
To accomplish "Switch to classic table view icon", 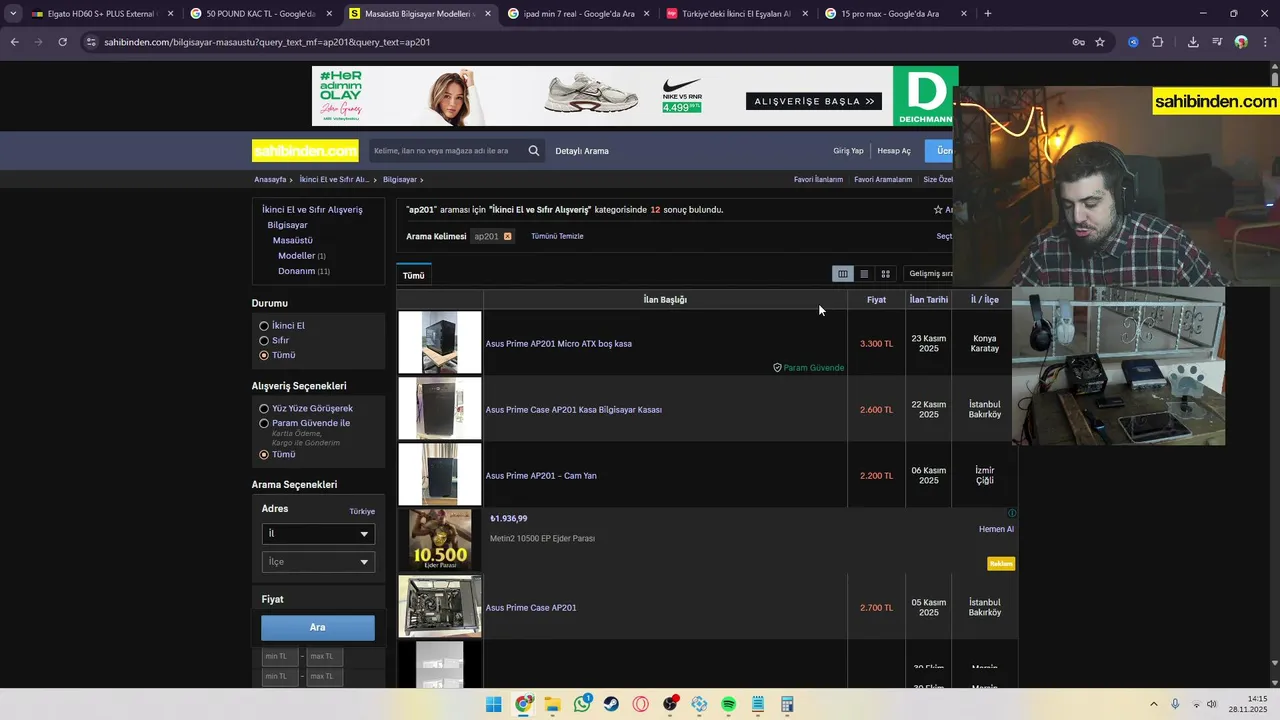I will click(x=843, y=274).
